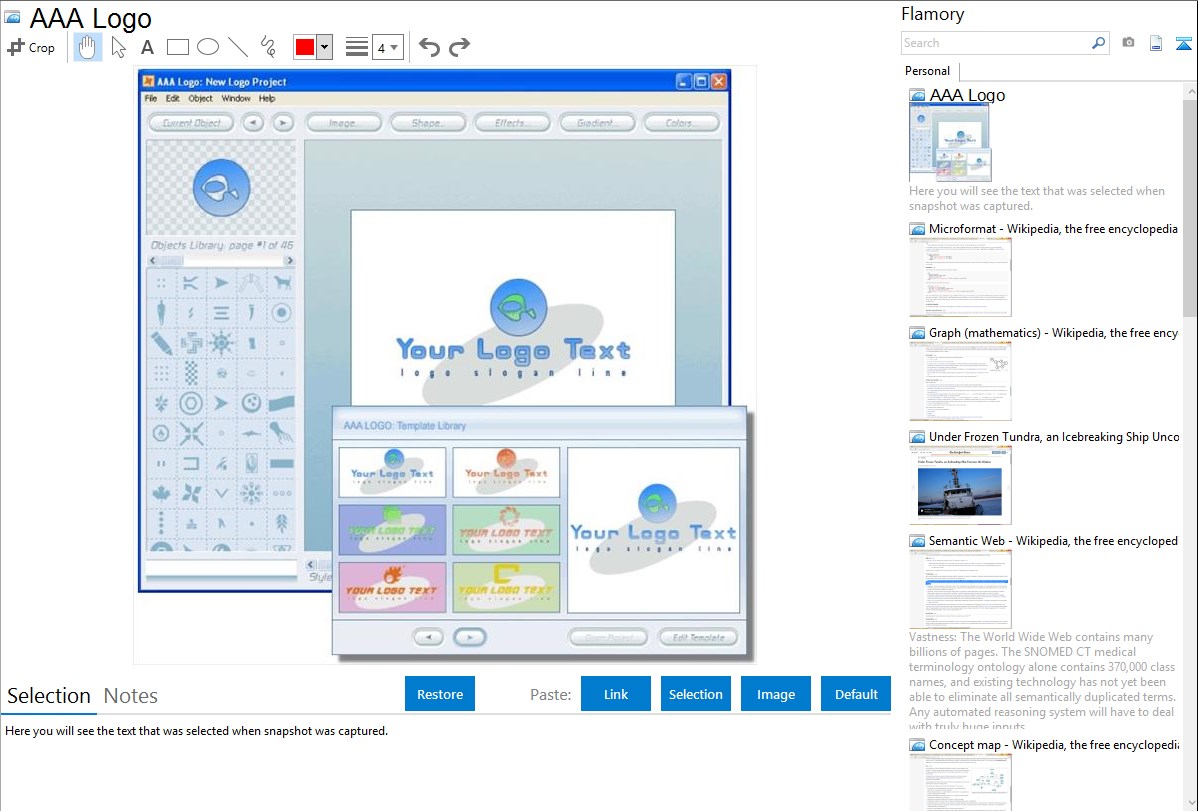Image resolution: width=1198 pixels, height=811 pixels.
Task: Open the Microformat snapshot thumbnail
Action: (x=960, y=277)
